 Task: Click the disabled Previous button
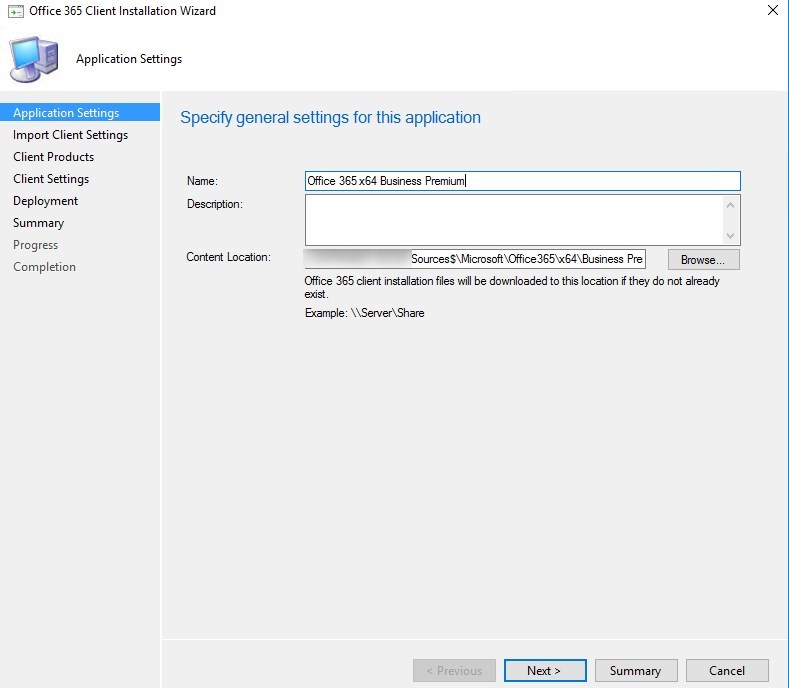click(x=454, y=670)
